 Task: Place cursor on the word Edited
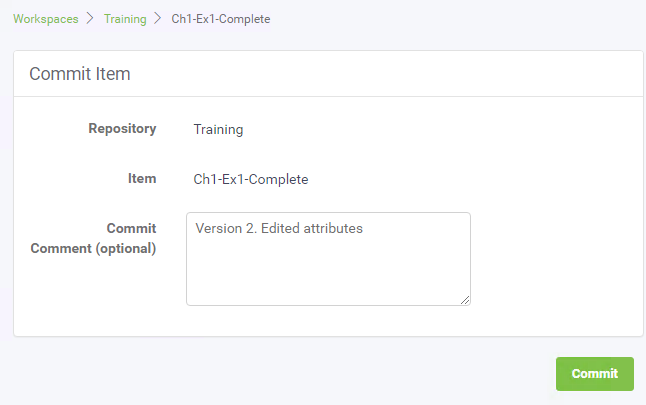click(280, 228)
